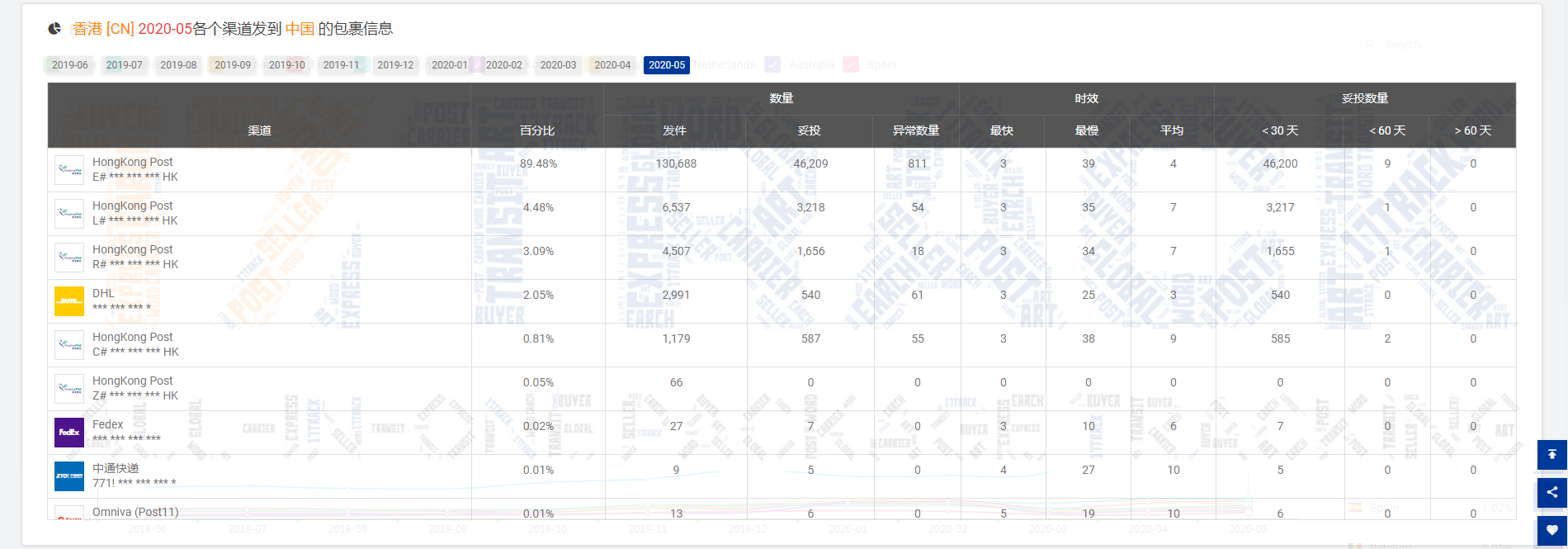Click the back-to-top arrow button
This screenshot has height=549, width=1568.
click(x=1552, y=455)
